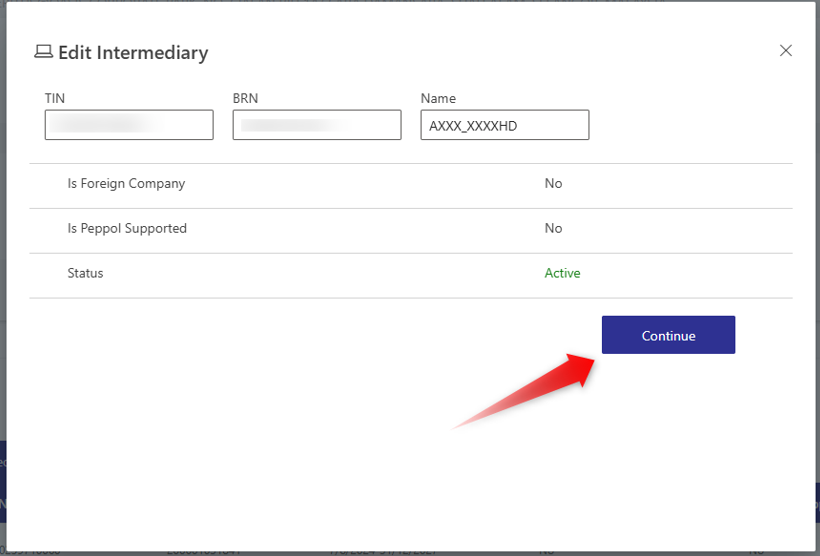Click the 'BRN' field label
Screen dimensions: 820x556
click(x=245, y=98)
